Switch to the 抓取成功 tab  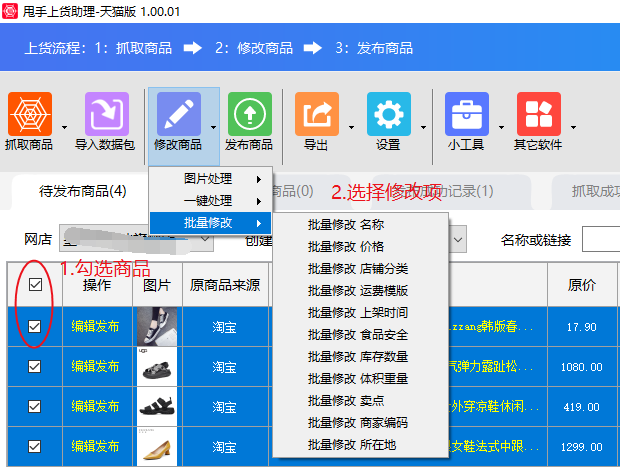(587, 191)
